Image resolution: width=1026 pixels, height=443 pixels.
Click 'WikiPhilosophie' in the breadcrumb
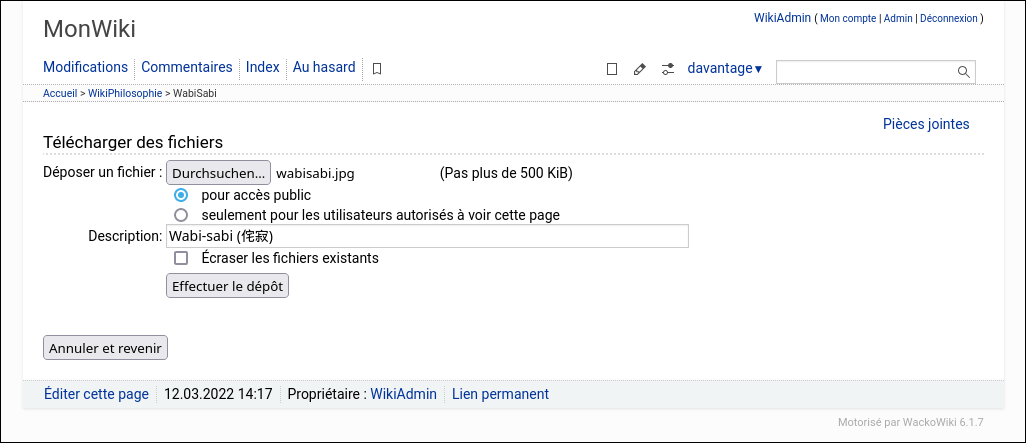click(125, 93)
